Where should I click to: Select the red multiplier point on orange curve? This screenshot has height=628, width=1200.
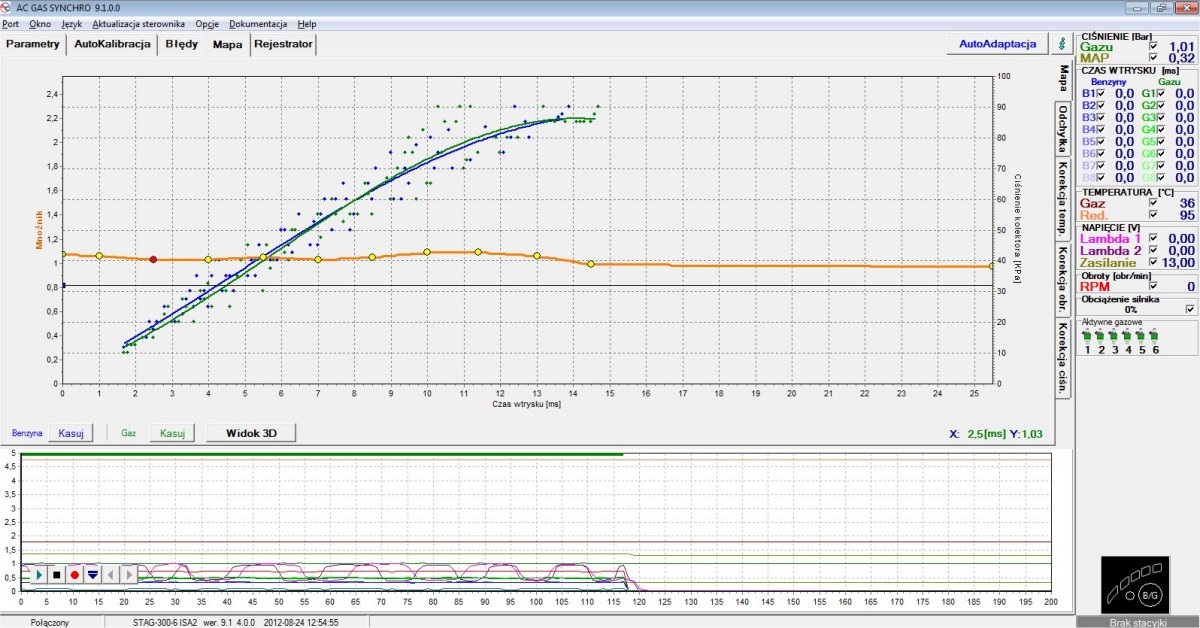153,259
